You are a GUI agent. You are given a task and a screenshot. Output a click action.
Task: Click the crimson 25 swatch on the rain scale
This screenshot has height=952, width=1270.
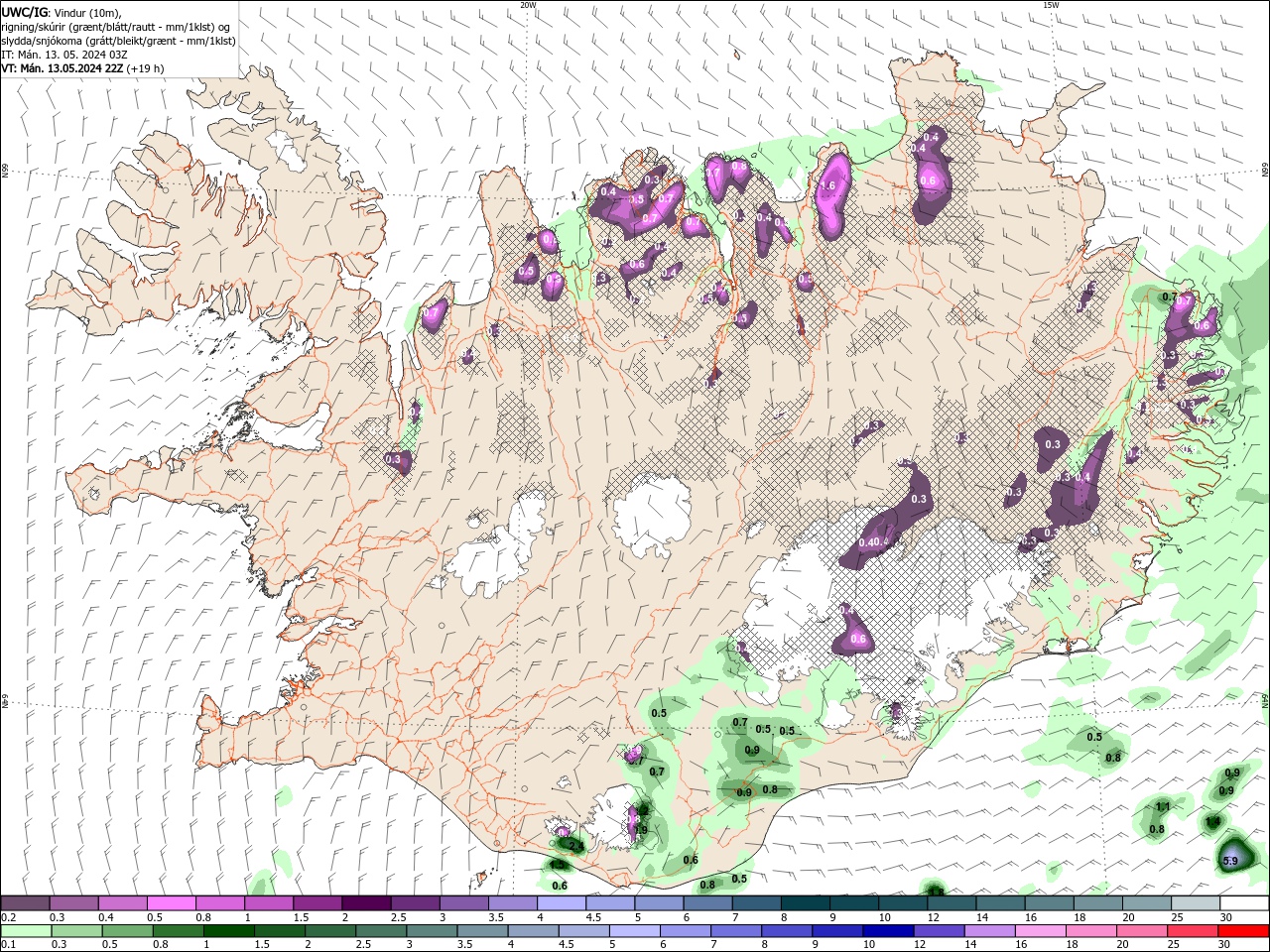coord(1192,931)
